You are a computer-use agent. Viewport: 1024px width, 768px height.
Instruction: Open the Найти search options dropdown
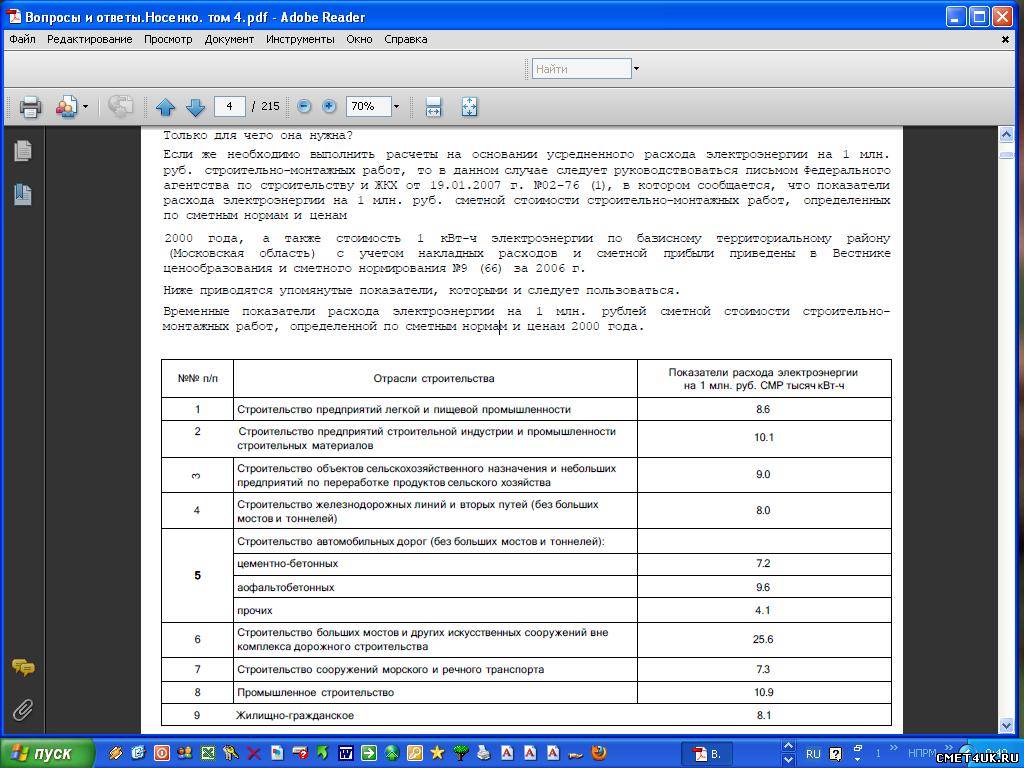[x=637, y=69]
